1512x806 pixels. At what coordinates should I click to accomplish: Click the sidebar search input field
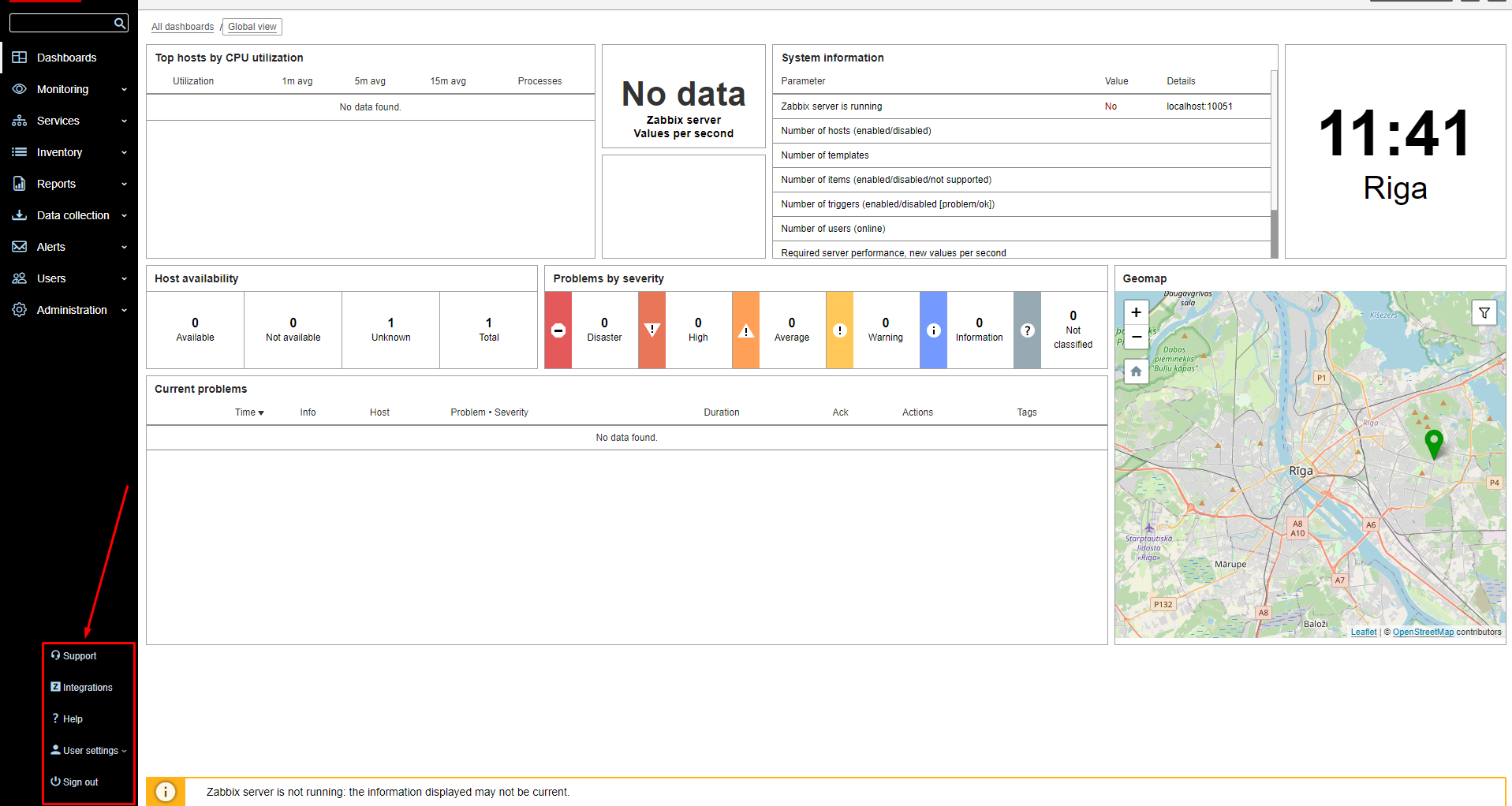69,23
